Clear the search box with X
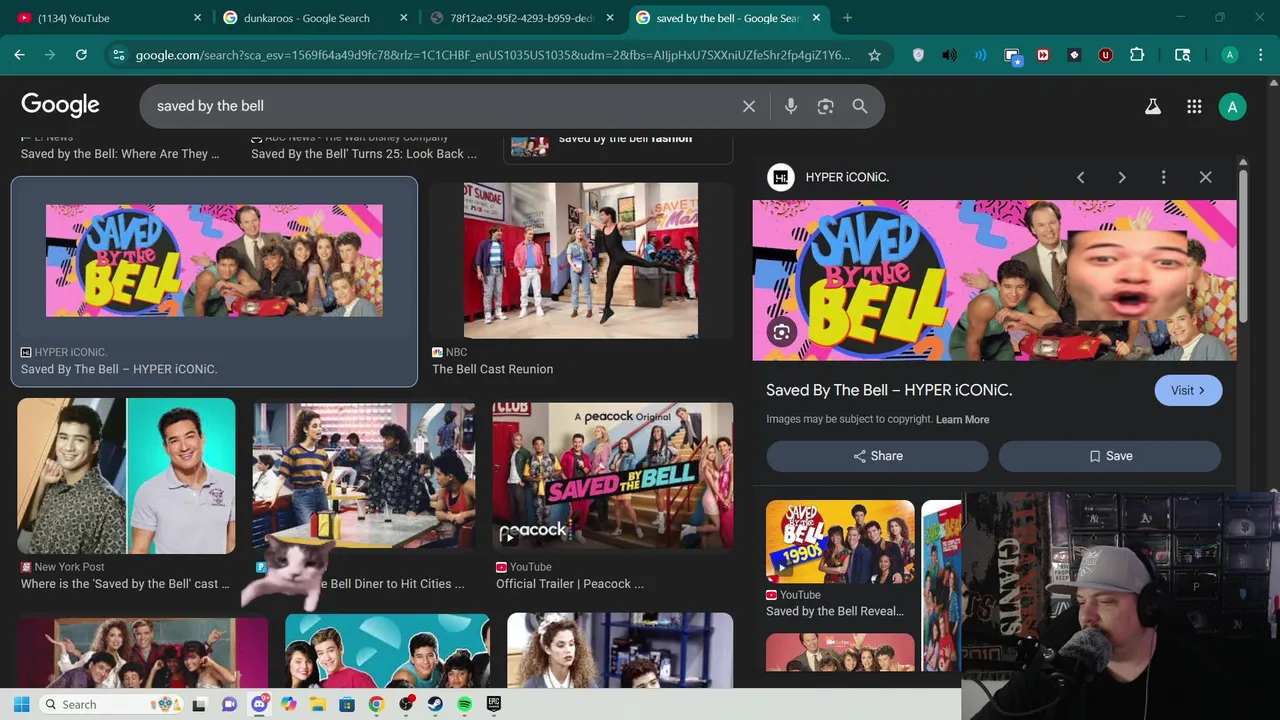Image resolution: width=1280 pixels, height=720 pixels. 749,106
